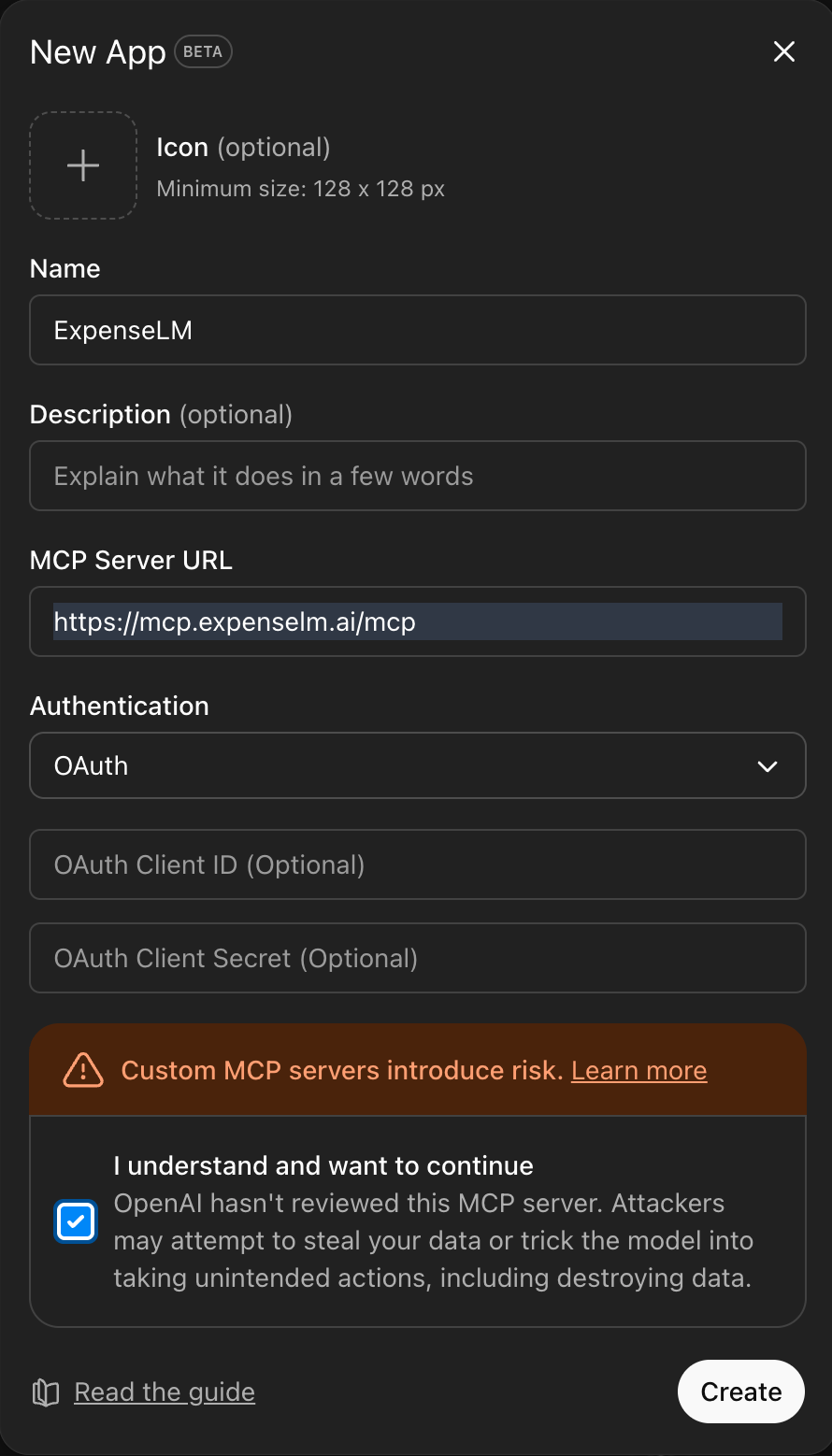The height and width of the screenshot is (1456, 832).
Task: Click the I understand and want to continue heading
Action: point(323,1165)
